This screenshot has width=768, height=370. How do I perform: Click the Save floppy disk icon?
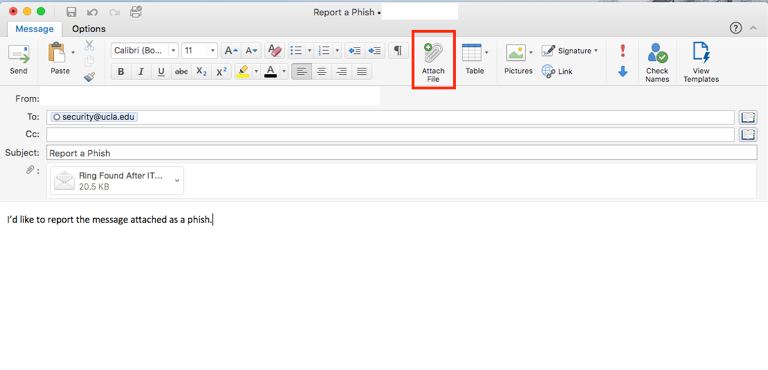pos(72,12)
